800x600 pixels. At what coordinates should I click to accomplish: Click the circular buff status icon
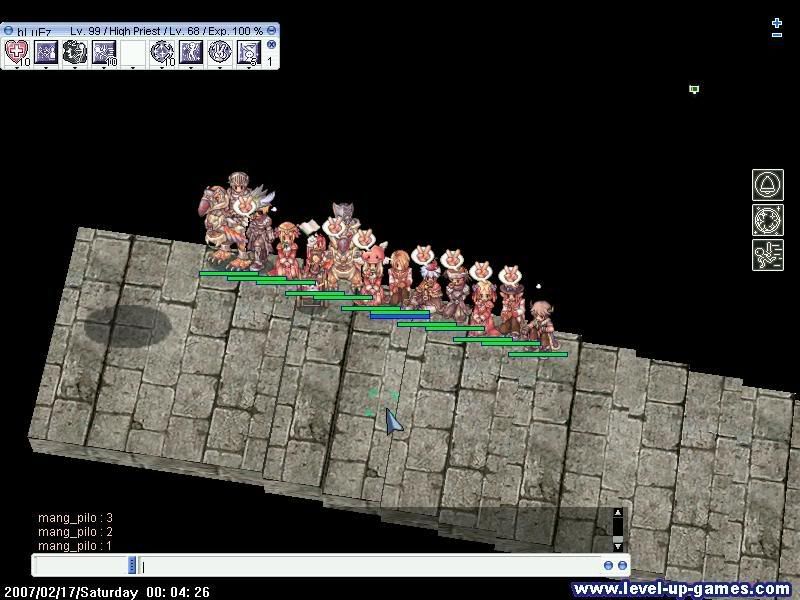pyautogui.click(x=767, y=220)
